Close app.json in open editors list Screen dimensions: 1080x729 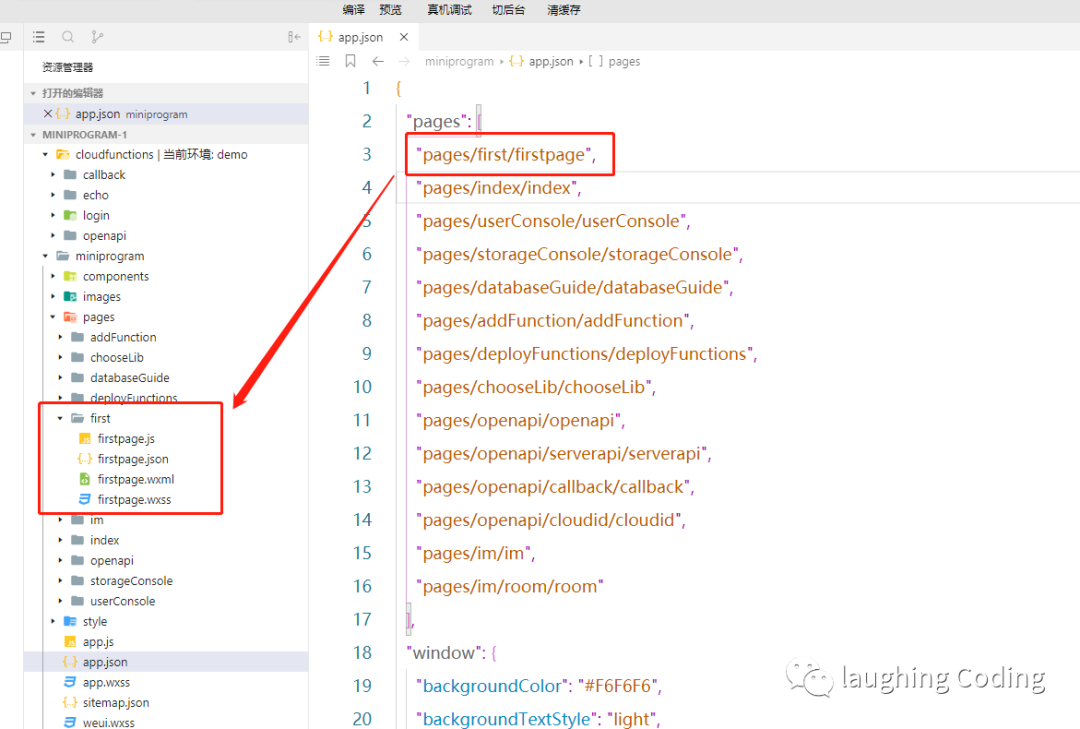pyautogui.click(x=48, y=114)
